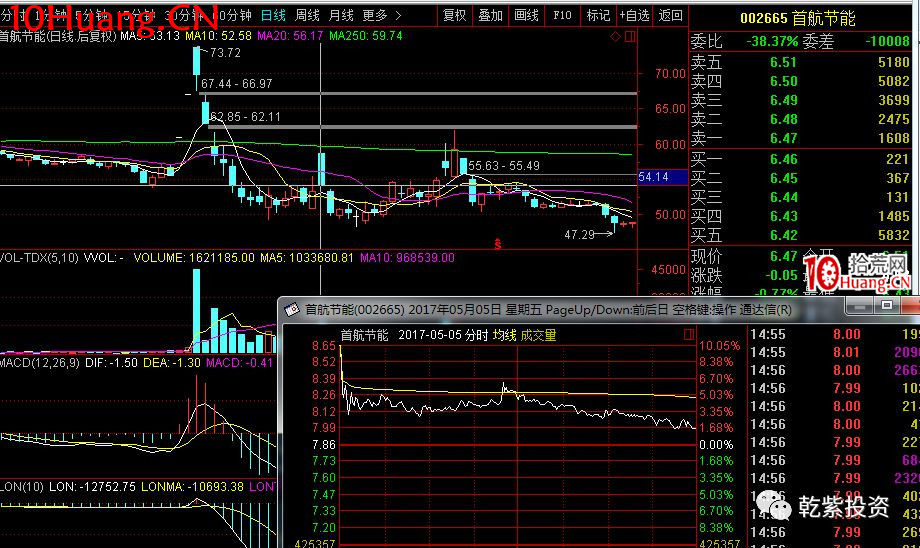Maximize the 首航节能 intraday popup window
This screenshot has width=920, height=548.
(887, 306)
